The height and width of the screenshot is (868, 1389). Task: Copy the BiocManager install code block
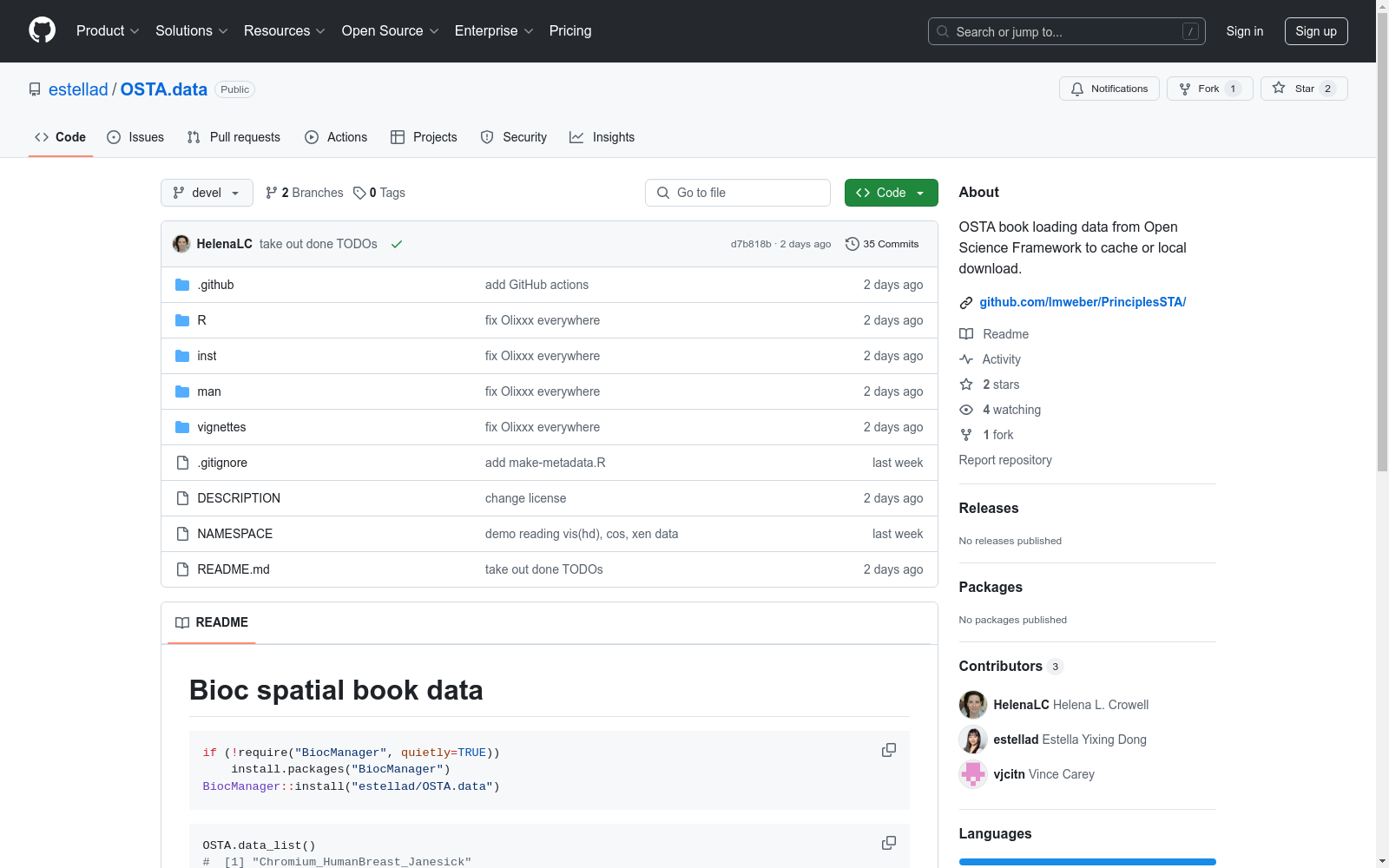tap(889, 750)
